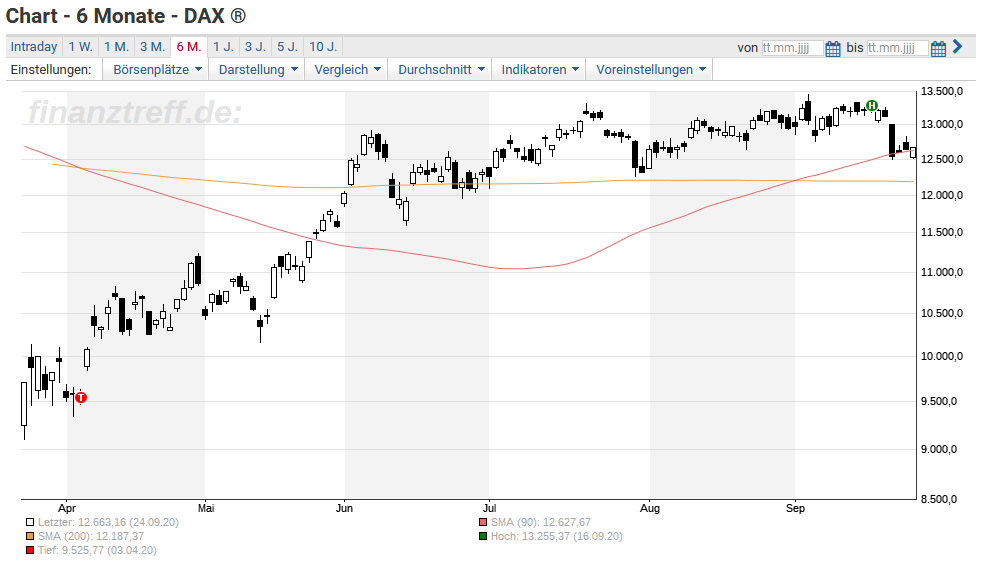Screen dimensions: 985x563
Task: Click the green H high marker
Action: [871, 105]
